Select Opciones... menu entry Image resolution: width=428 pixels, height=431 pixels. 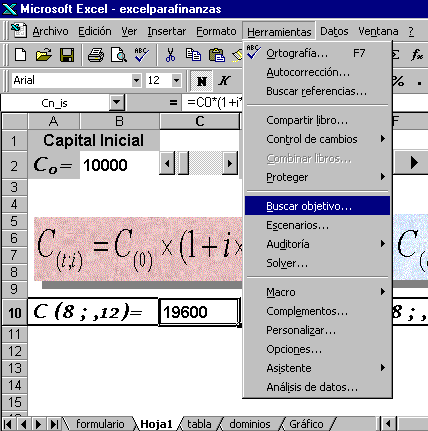pyautogui.click(x=317, y=349)
